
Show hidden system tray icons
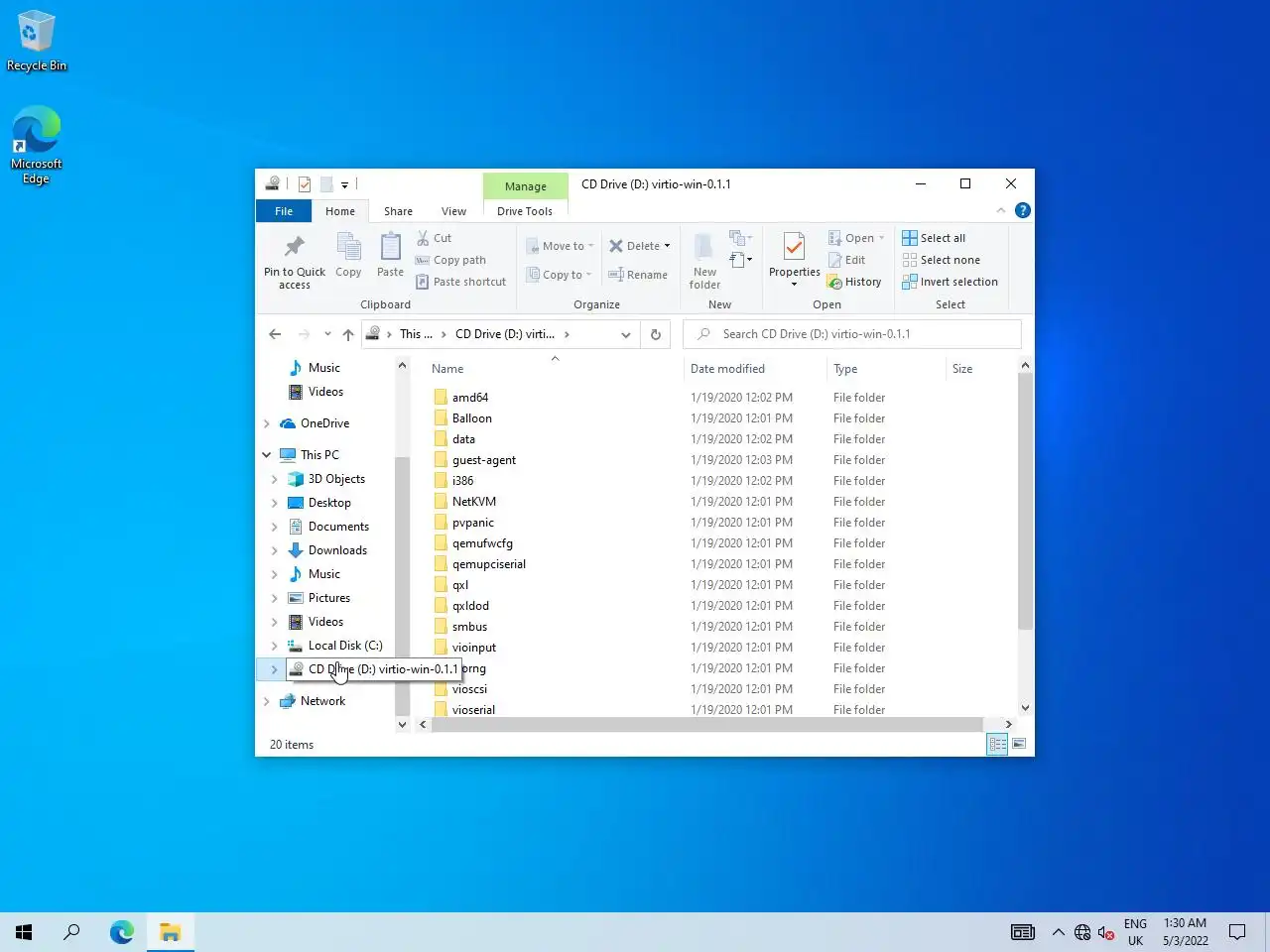click(1058, 932)
